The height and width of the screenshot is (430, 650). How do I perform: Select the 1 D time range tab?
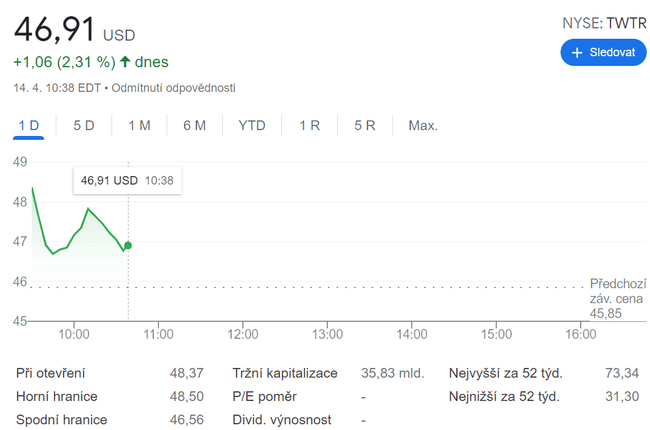point(29,126)
